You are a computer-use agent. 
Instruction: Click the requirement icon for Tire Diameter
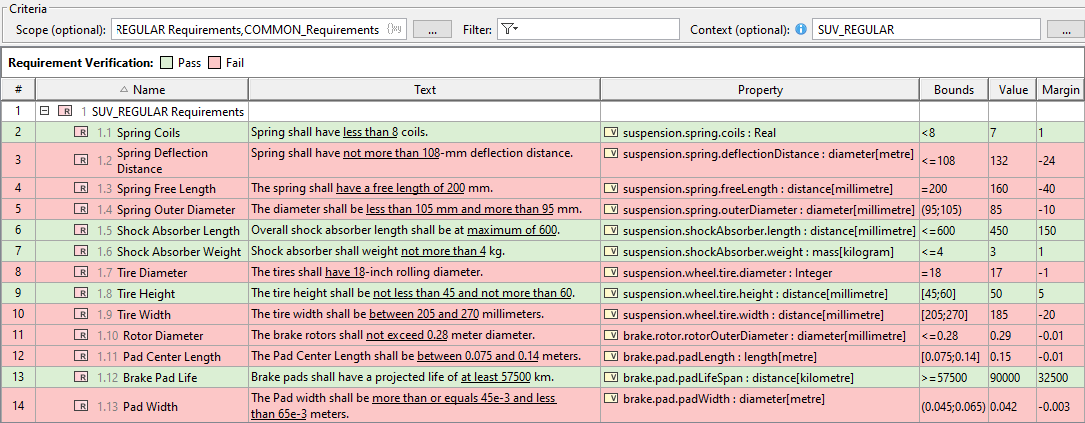81,272
